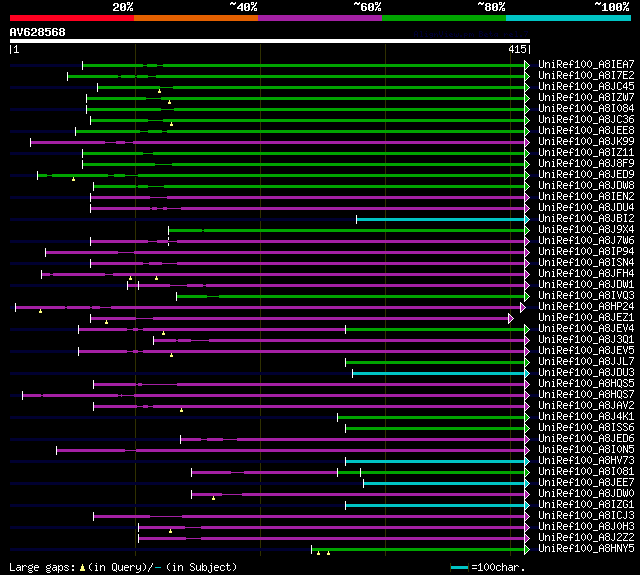The height and width of the screenshot is (575, 640).
Task: Click the UniRef100_A8JED9 label
Action: [586, 175]
